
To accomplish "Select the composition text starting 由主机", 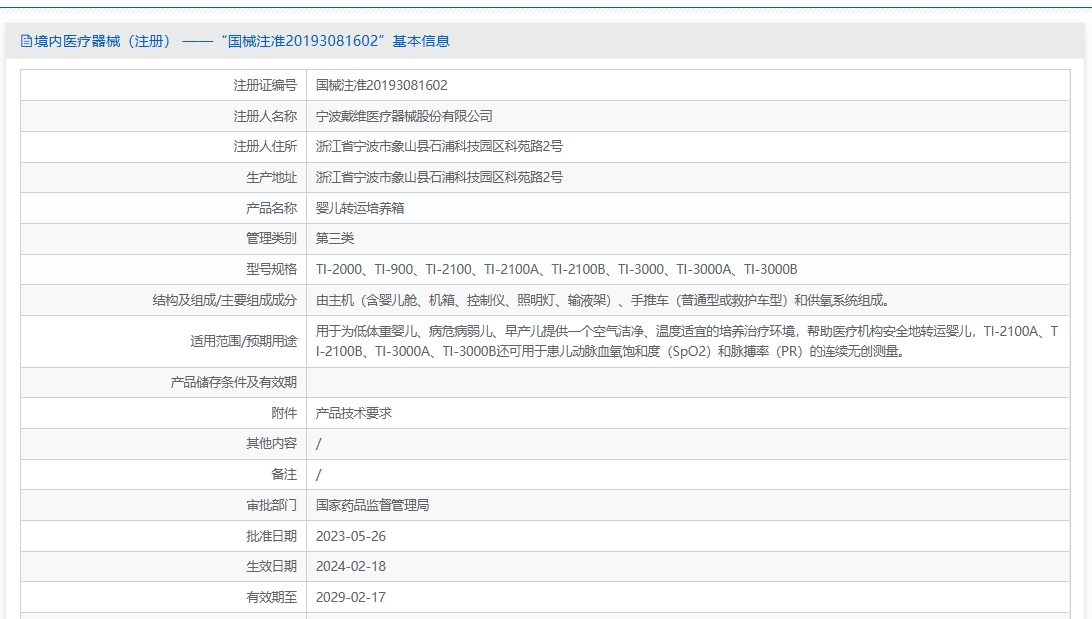I will pyautogui.click(x=602, y=300).
